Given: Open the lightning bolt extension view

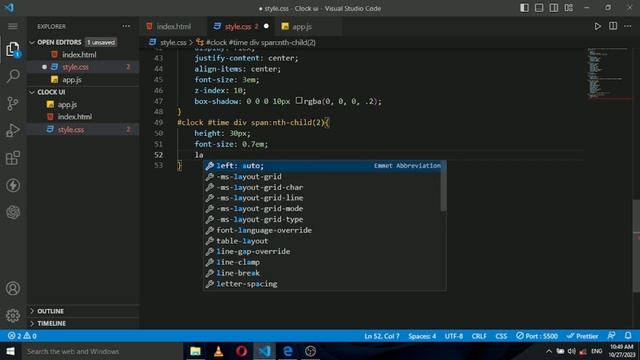Looking at the screenshot, I should pos(13,185).
